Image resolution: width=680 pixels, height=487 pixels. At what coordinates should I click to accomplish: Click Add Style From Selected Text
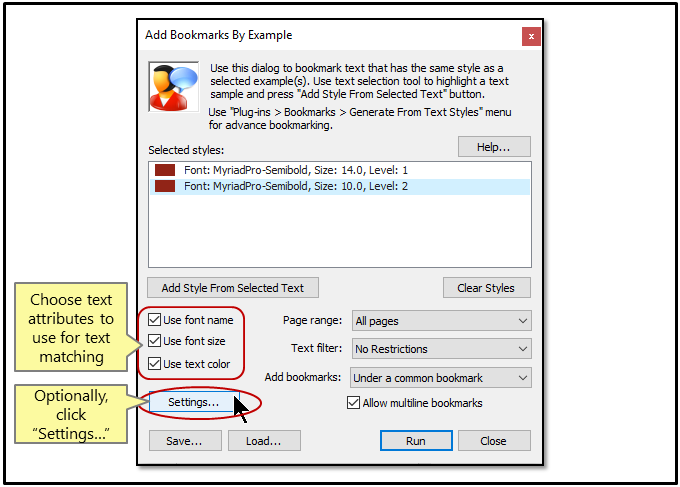click(x=233, y=288)
